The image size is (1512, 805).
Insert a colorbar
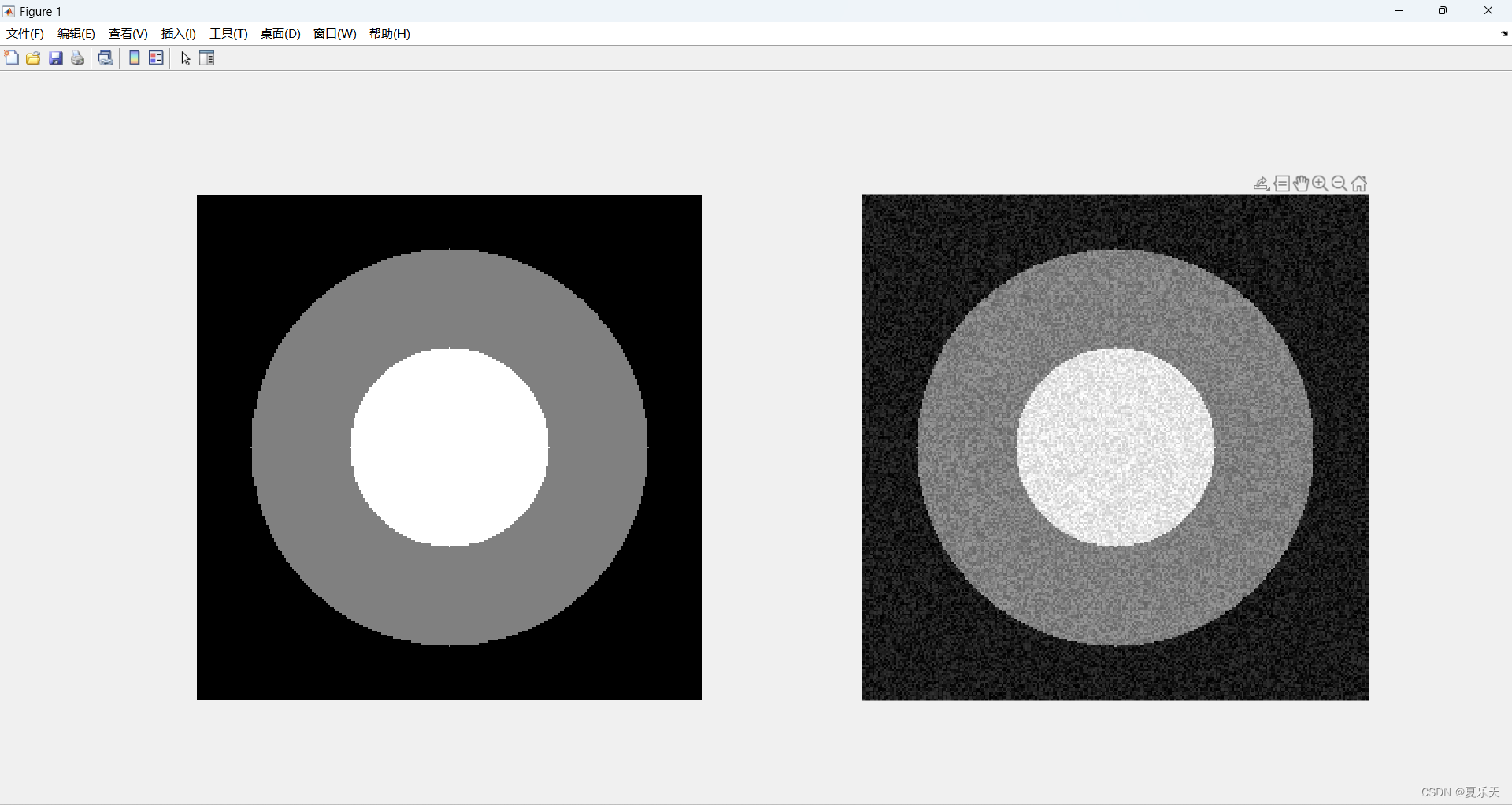click(x=134, y=57)
